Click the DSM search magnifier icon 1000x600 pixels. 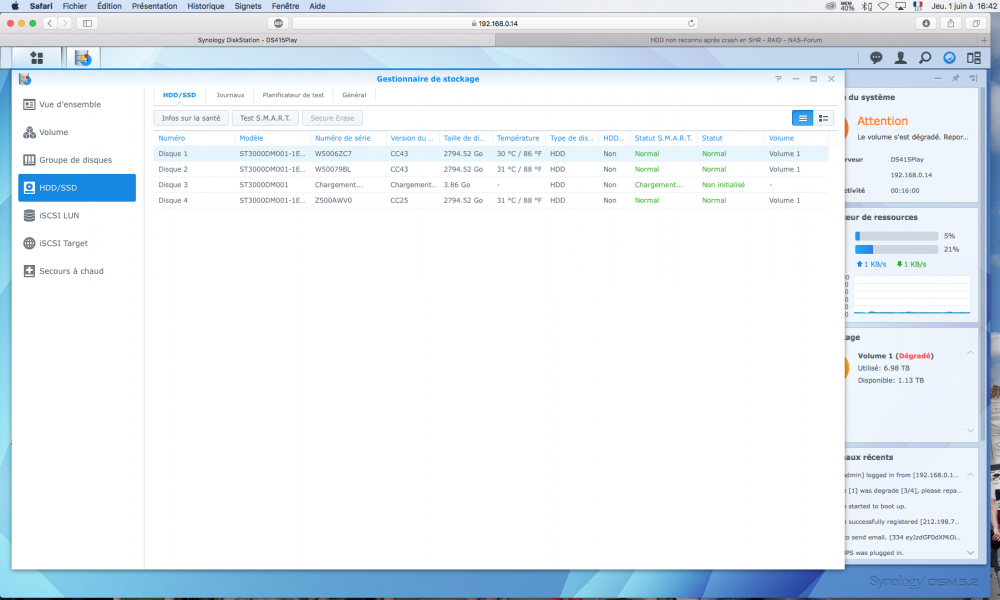[925, 58]
